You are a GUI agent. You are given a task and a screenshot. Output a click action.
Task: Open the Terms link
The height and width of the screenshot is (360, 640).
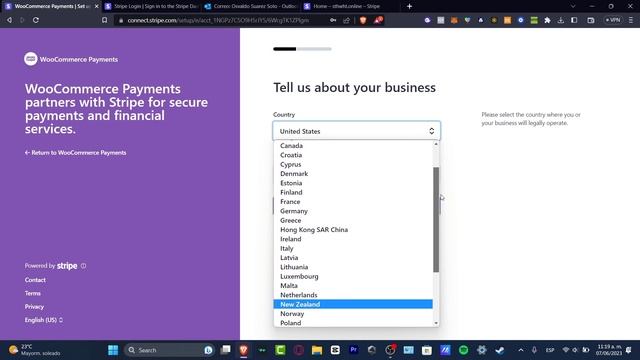click(33, 293)
